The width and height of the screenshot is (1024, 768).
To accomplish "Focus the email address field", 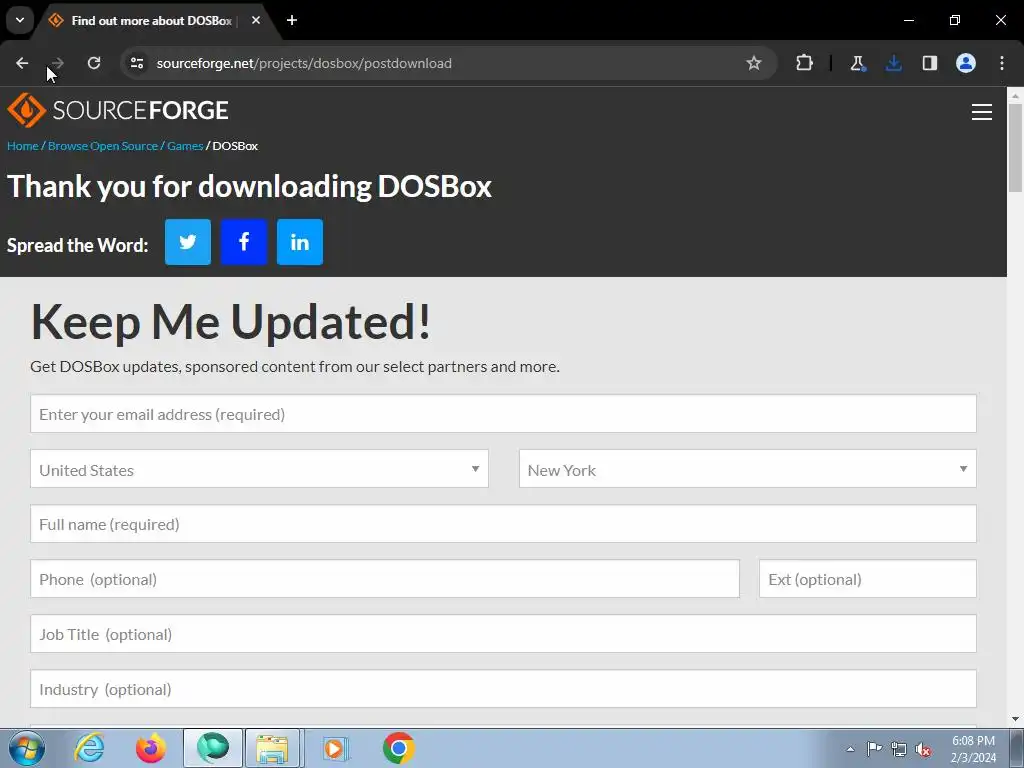I will 504,413.
